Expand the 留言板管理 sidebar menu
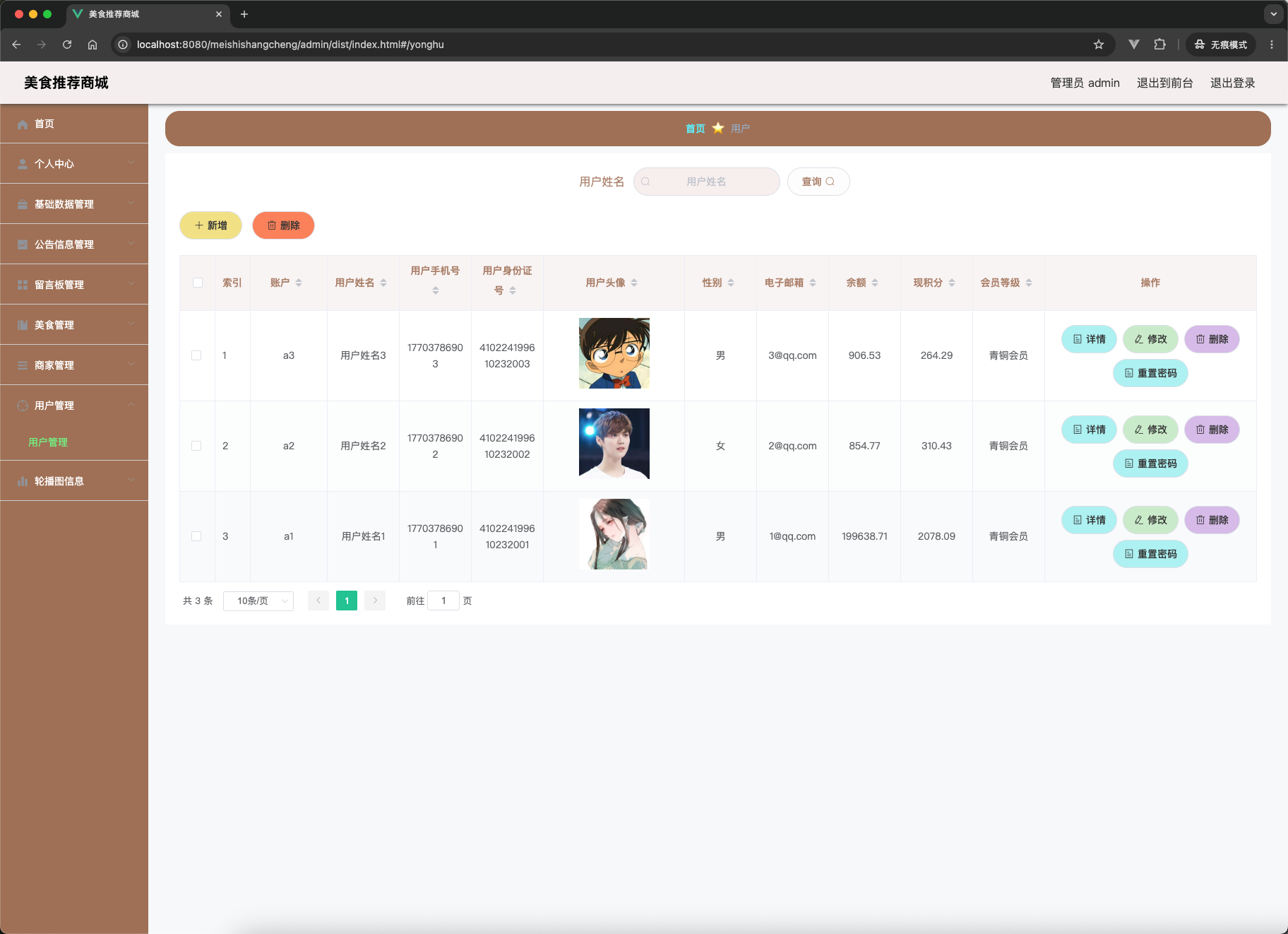The width and height of the screenshot is (1288, 934). coord(74,285)
